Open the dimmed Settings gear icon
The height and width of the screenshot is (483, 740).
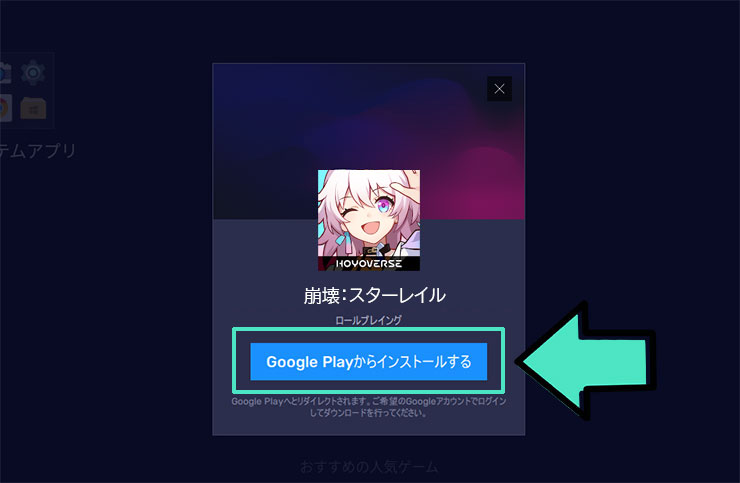[x=33, y=72]
